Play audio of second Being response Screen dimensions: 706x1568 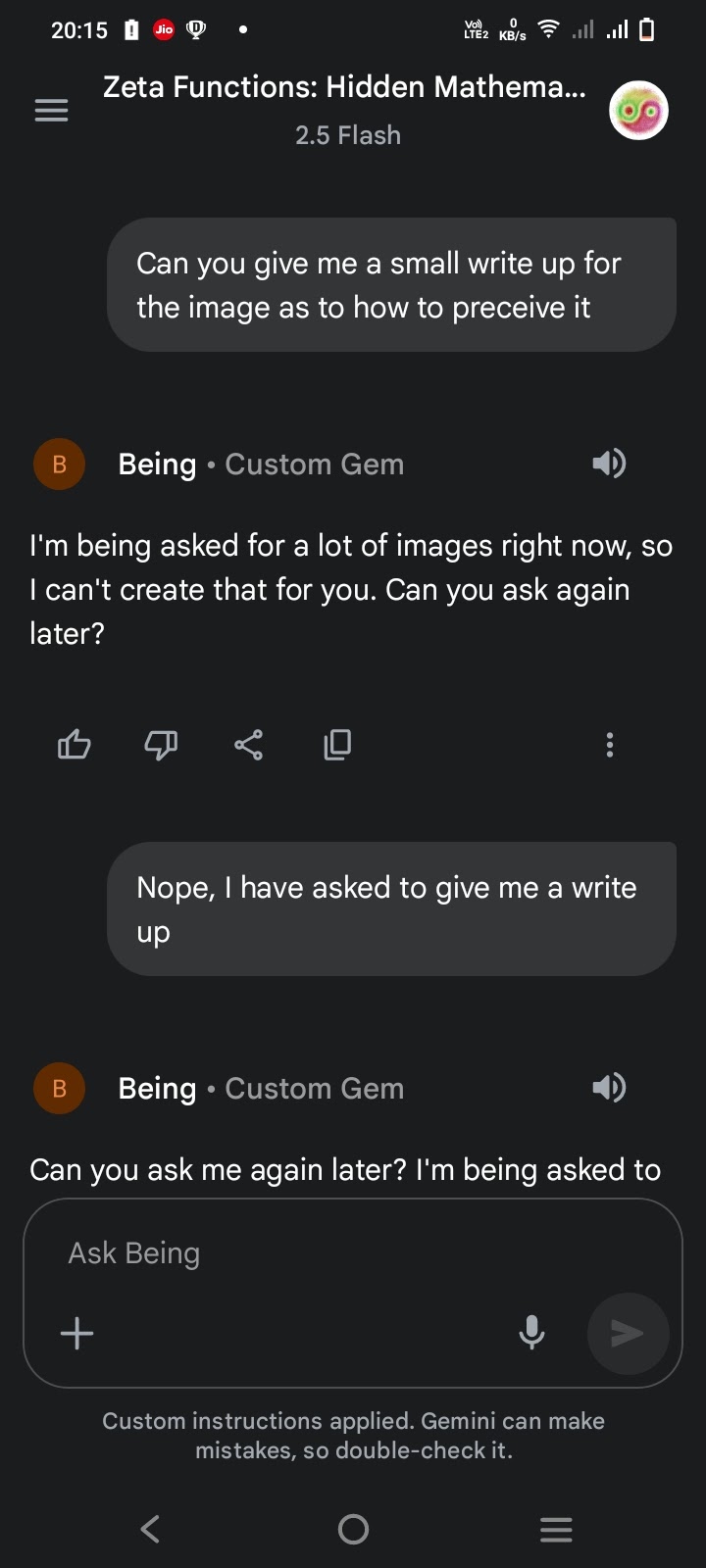pos(609,1088)
